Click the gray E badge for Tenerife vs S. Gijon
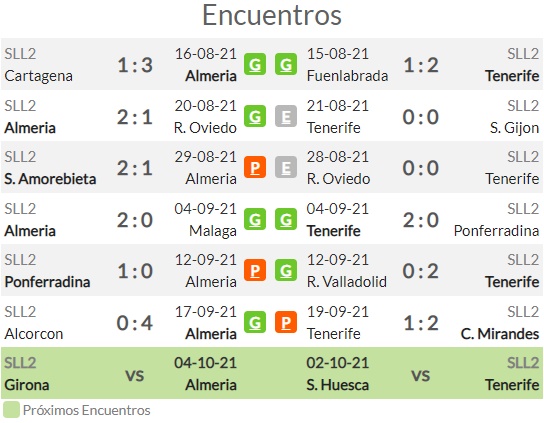Viewport: 544px width, 423px height. (286, 116)
